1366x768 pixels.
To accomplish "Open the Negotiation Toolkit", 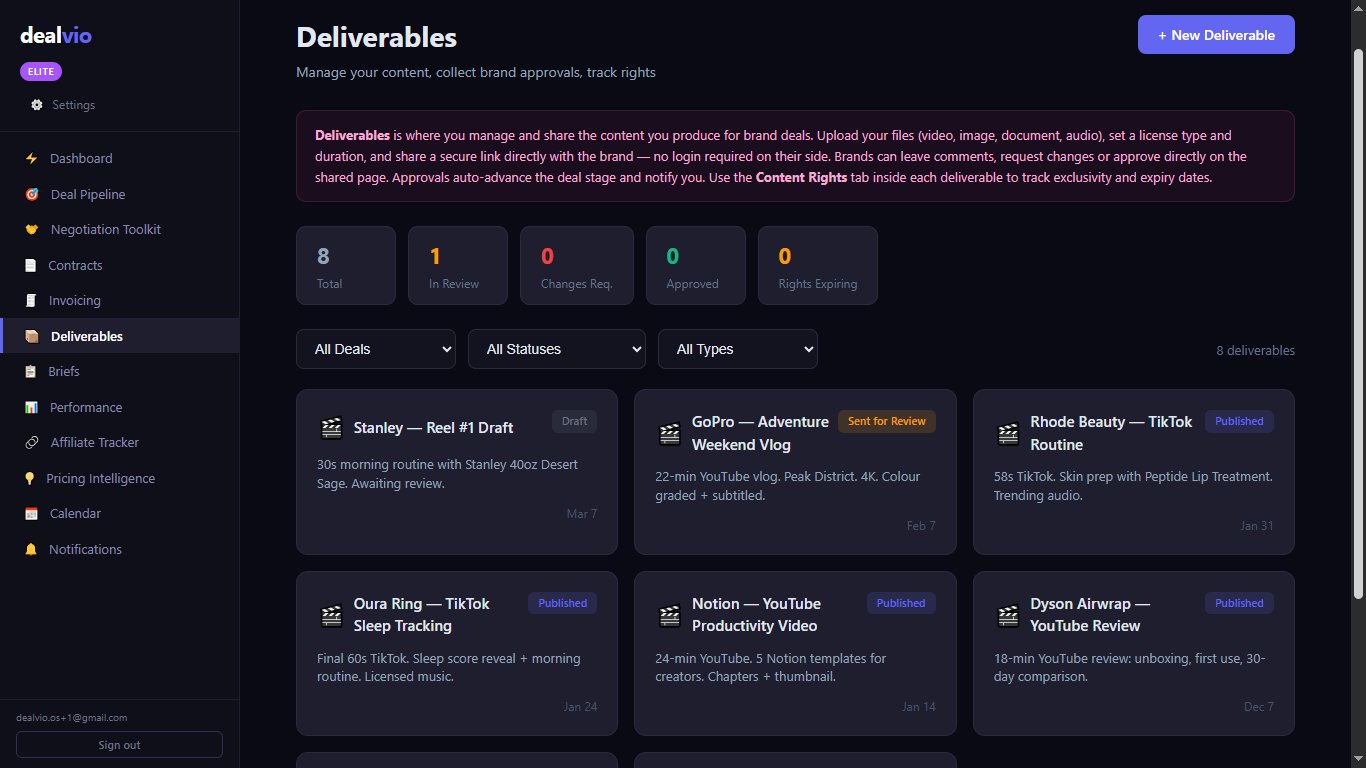I will point(105,229).
